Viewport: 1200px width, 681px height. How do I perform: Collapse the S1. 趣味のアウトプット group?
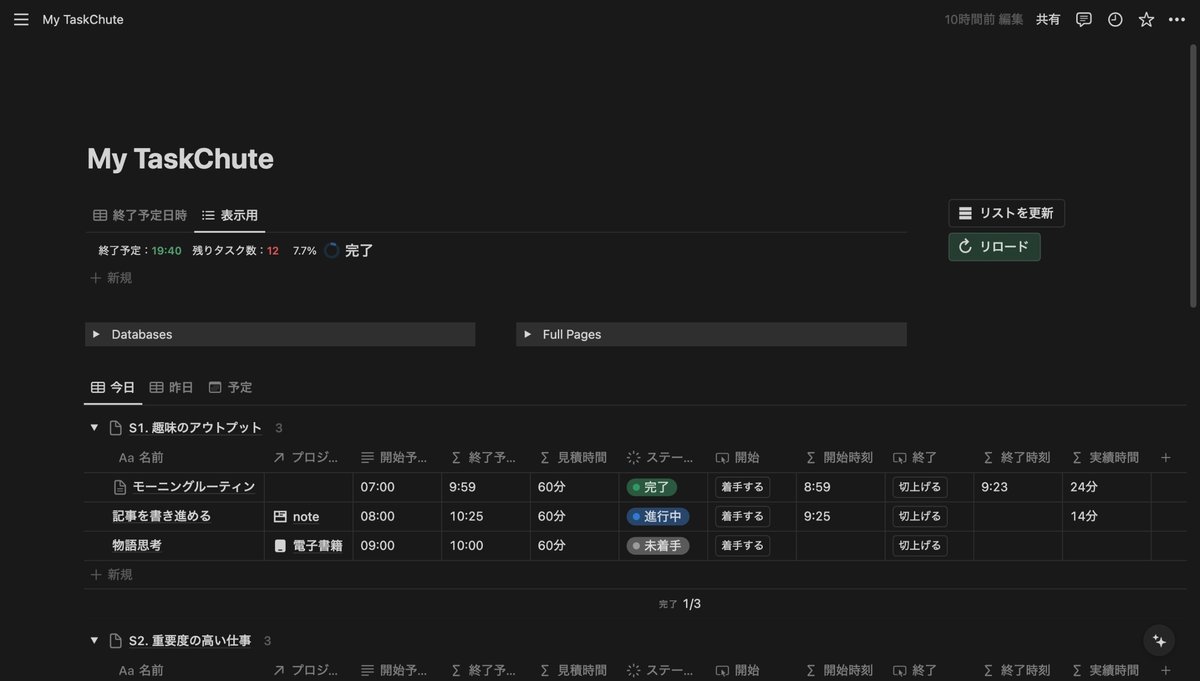coord(94,428)
